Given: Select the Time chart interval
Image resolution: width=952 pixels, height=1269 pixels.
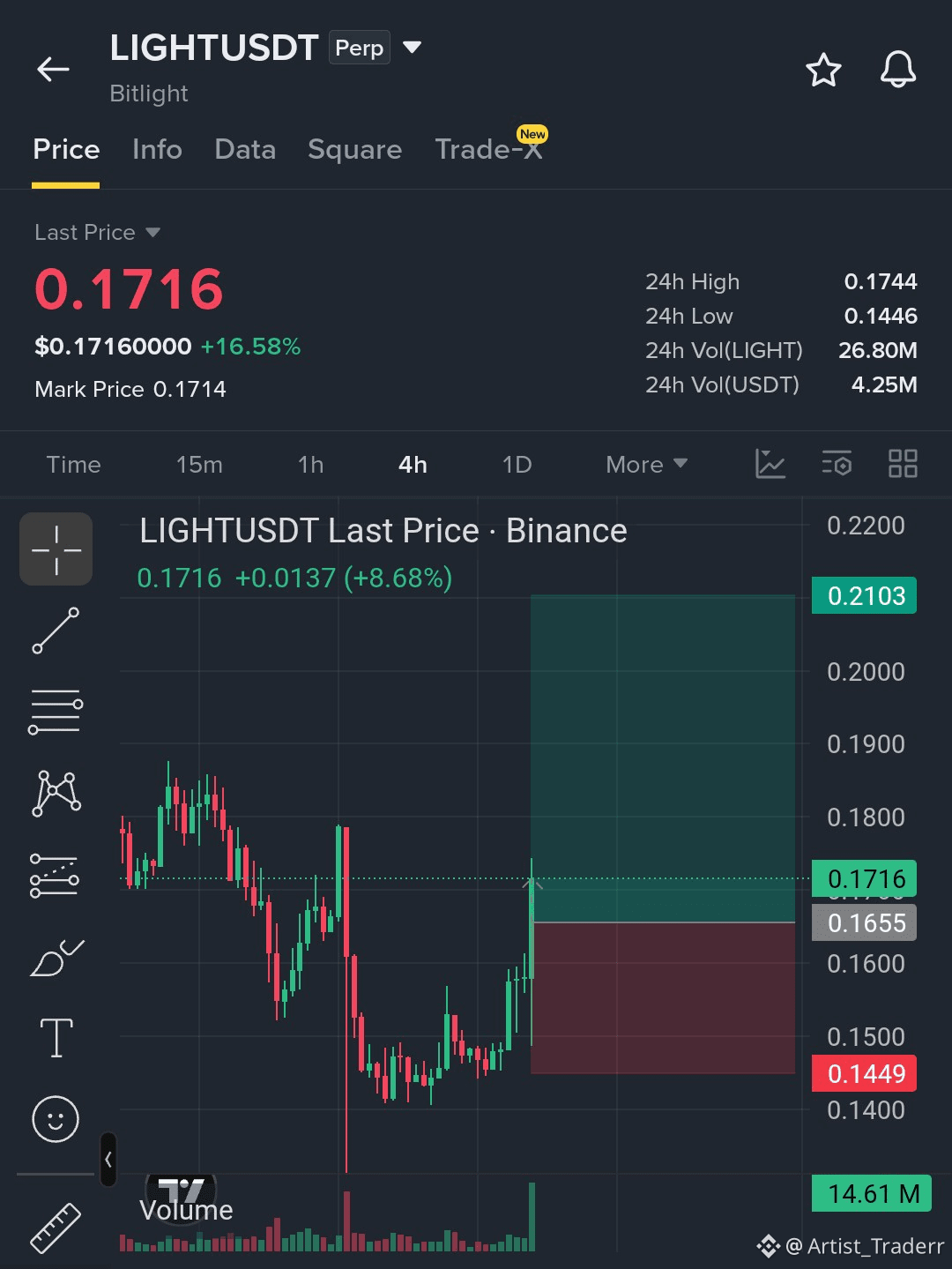Looking at the screenshot, I should click(73, 465).
